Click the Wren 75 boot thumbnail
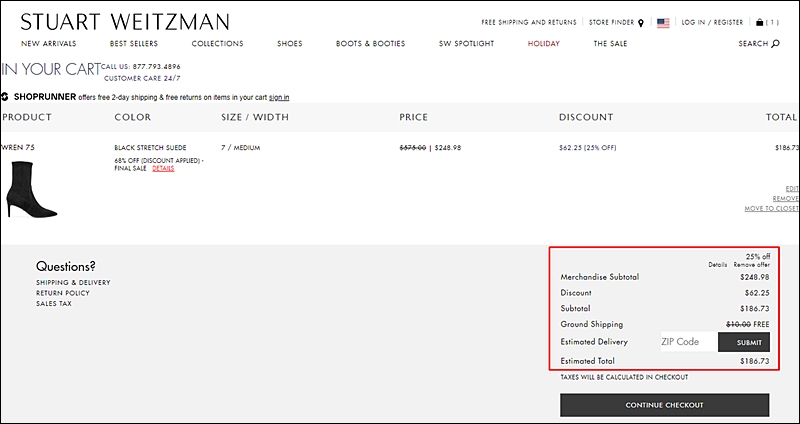The height and width of the screenshot is (424, 800). coord(32,189)
